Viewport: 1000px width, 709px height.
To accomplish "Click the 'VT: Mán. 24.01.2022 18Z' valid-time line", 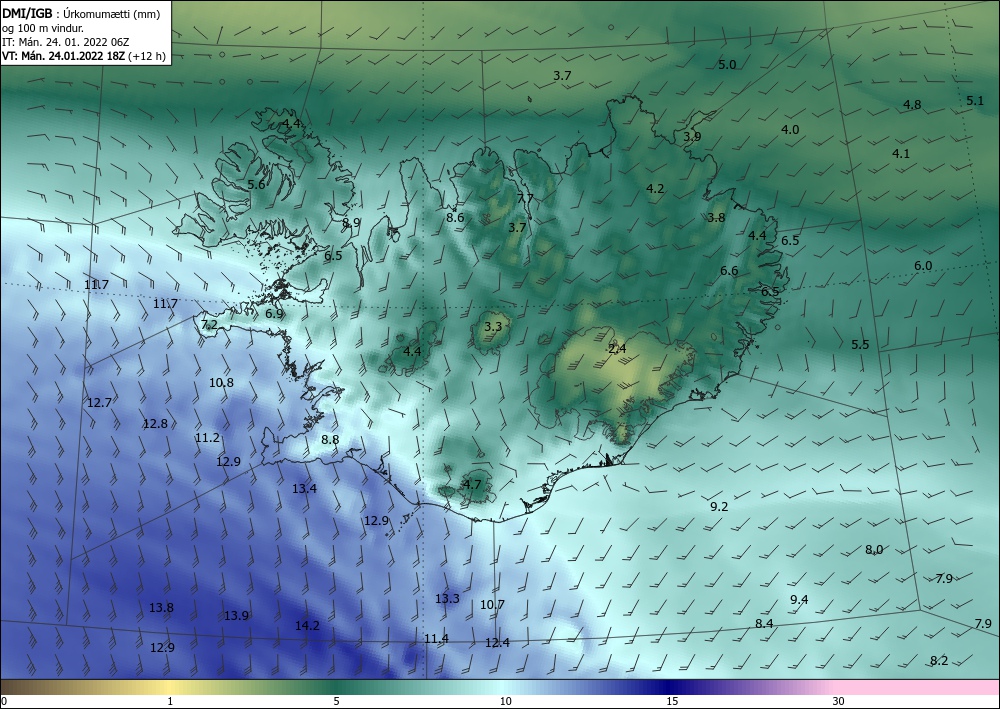I will tap(64, 56).
